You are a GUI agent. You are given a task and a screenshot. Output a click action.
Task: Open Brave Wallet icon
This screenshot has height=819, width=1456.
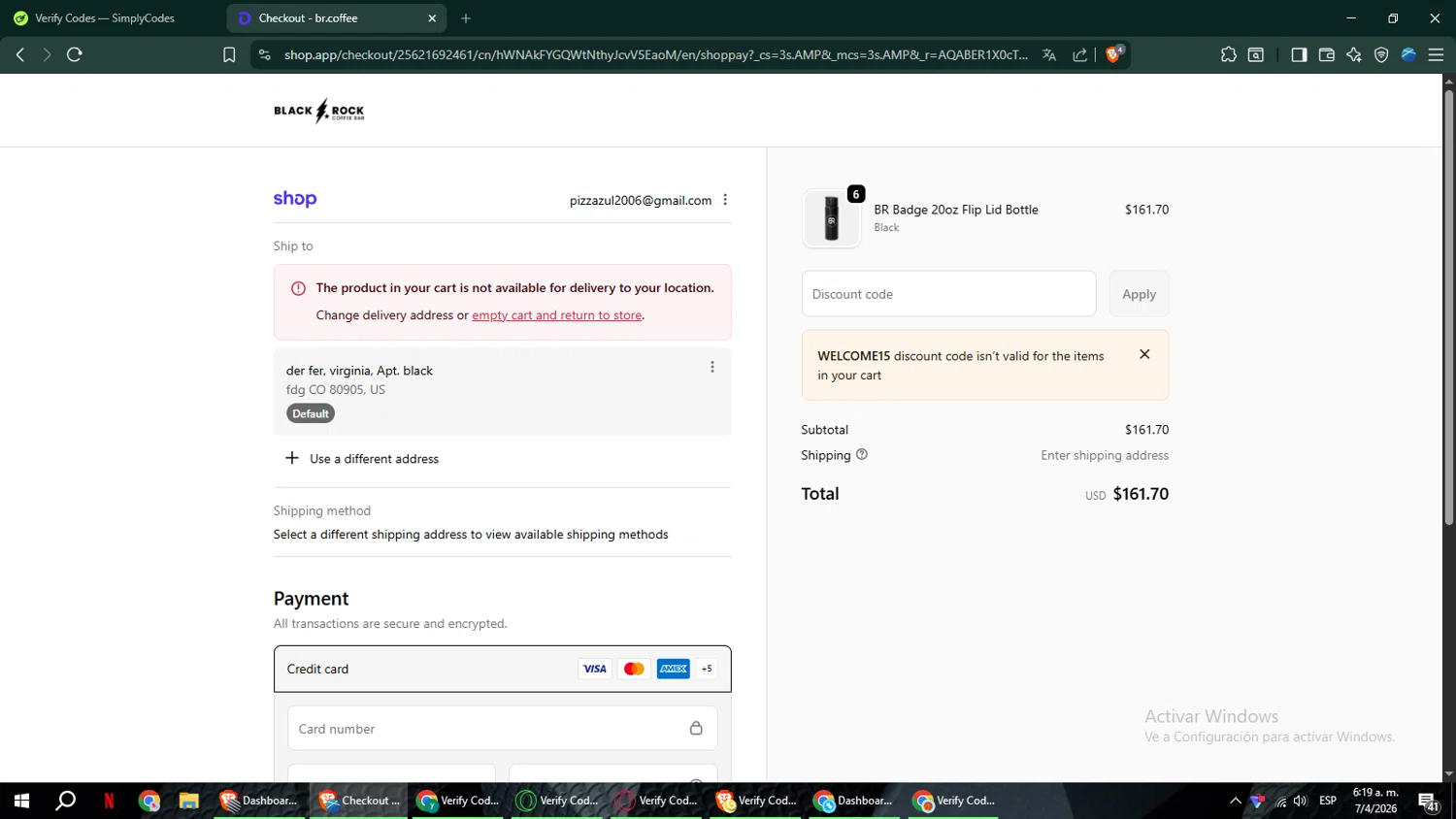(x=1327, y=55)
